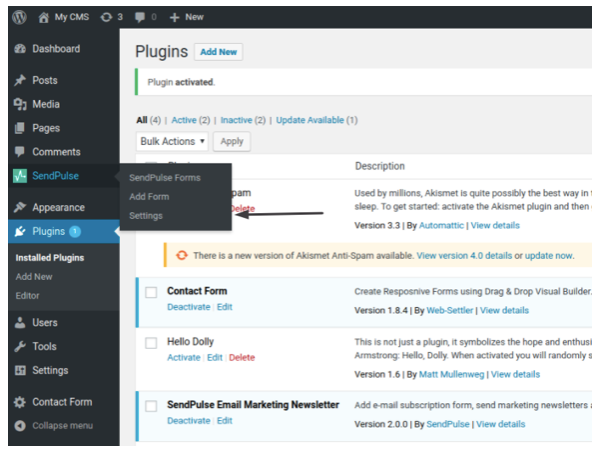
Task: Click the home icon beside My CMS
Action: point(44,17)
